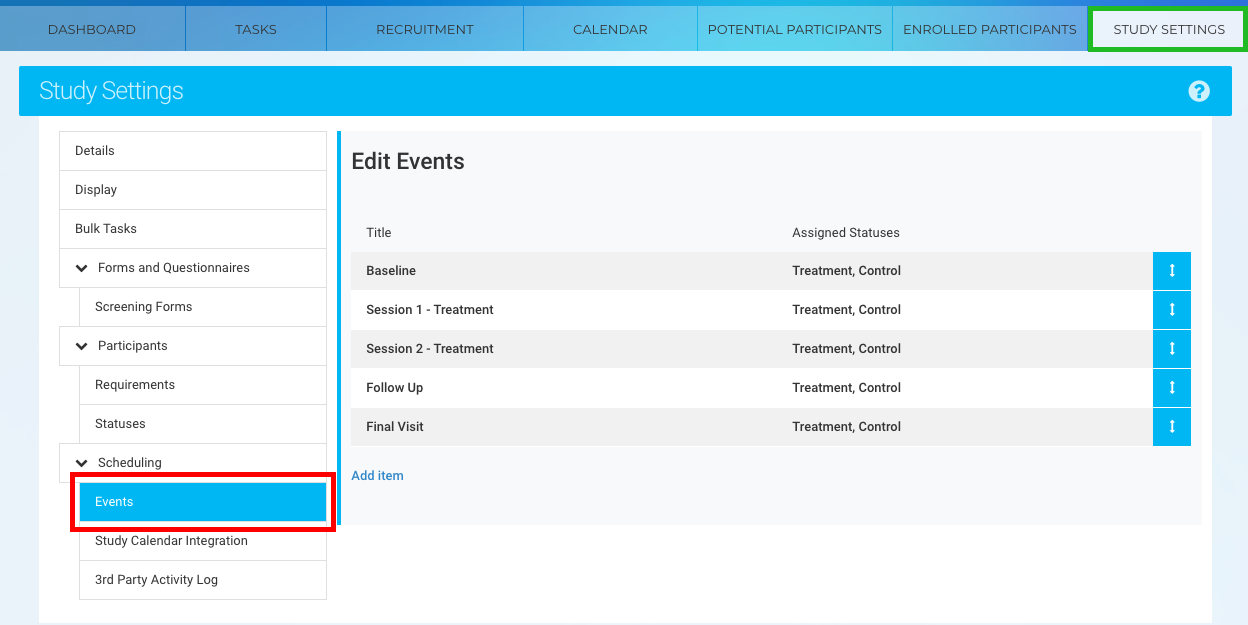
Task: Click the Add item link
Action: coord(377,476)
